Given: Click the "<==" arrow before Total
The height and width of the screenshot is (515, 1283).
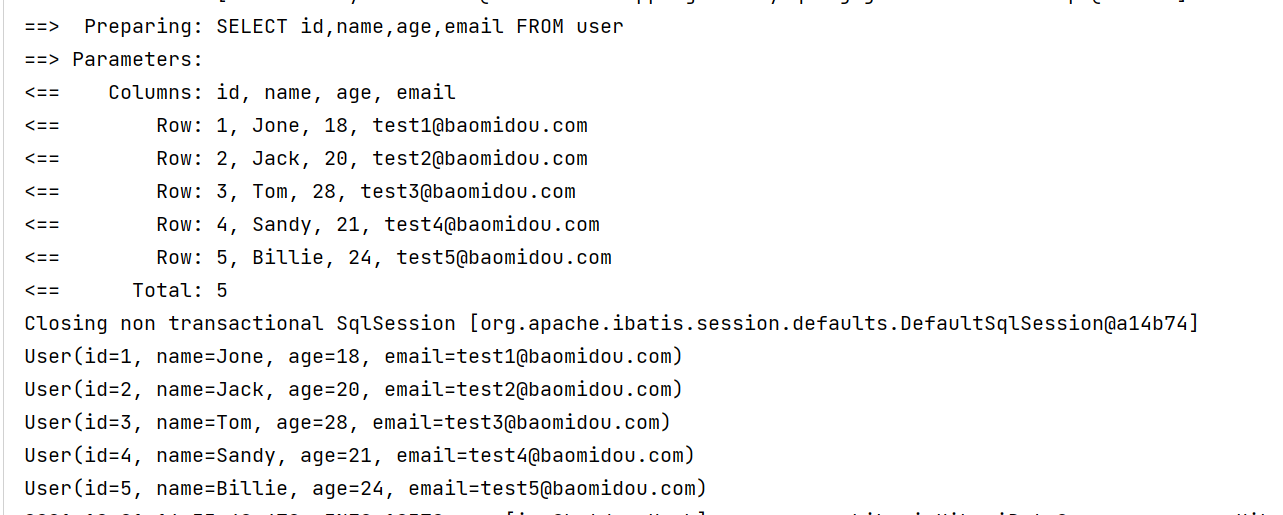Looking at the screenshot, I should (42, 291).
